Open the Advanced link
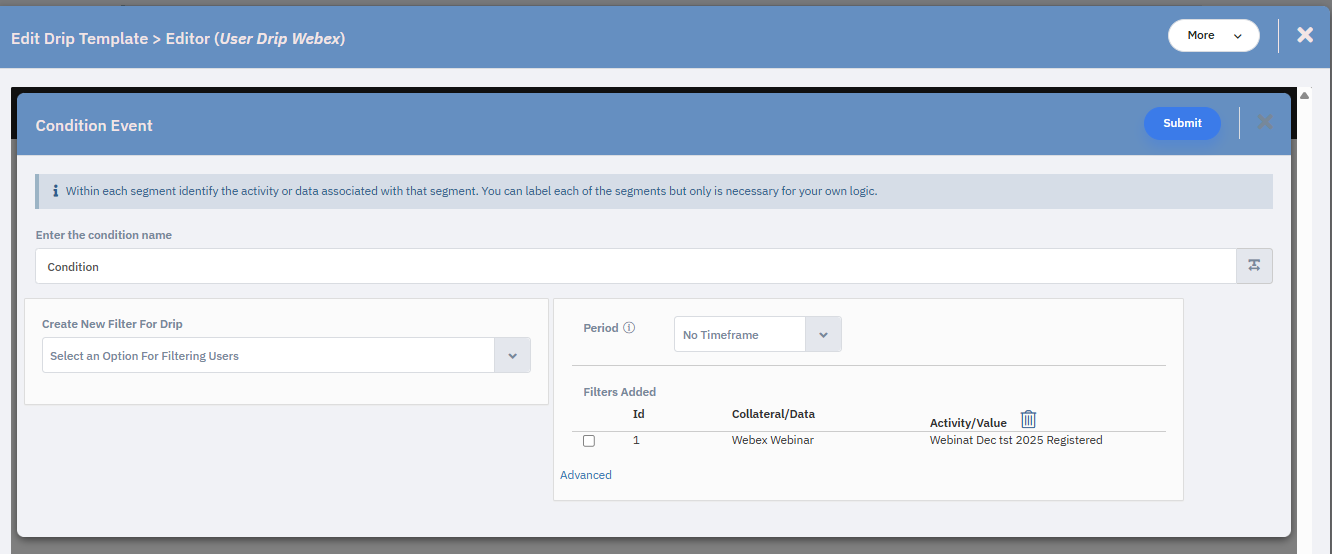Viewport: 1332px width, 554px height. pyautogui.click(x=586, y=475)
